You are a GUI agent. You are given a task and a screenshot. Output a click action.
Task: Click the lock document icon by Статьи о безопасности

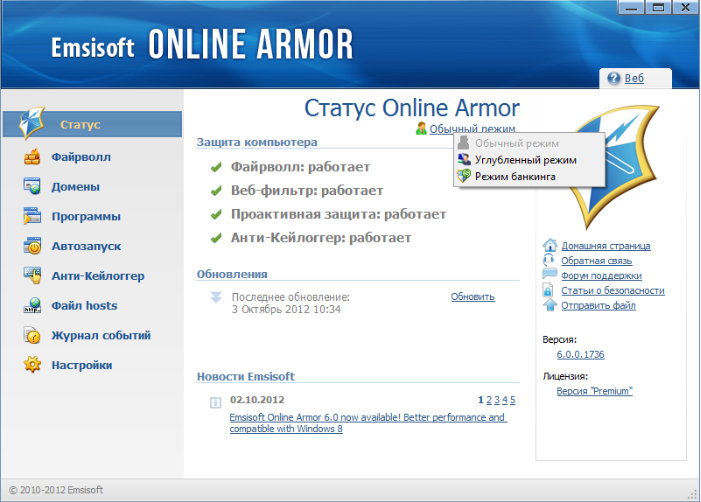[548, 290]
